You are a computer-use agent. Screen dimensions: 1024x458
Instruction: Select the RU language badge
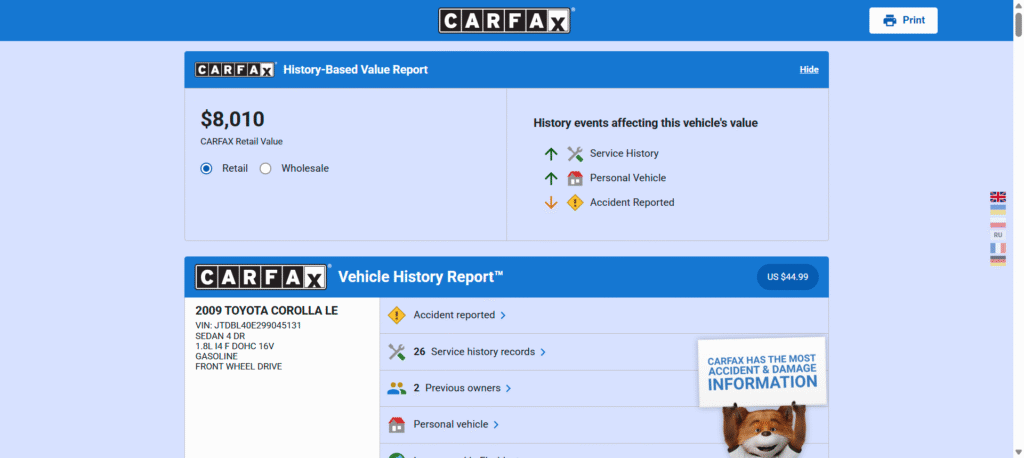pos(998,235)
